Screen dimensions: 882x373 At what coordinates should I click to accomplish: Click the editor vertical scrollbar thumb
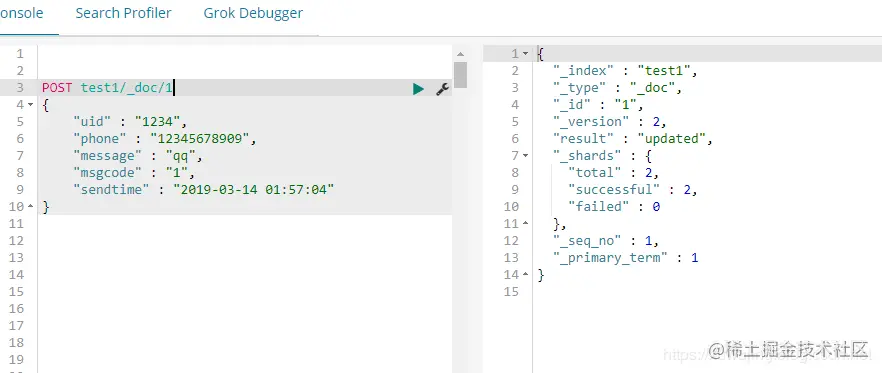click(460, 75)
